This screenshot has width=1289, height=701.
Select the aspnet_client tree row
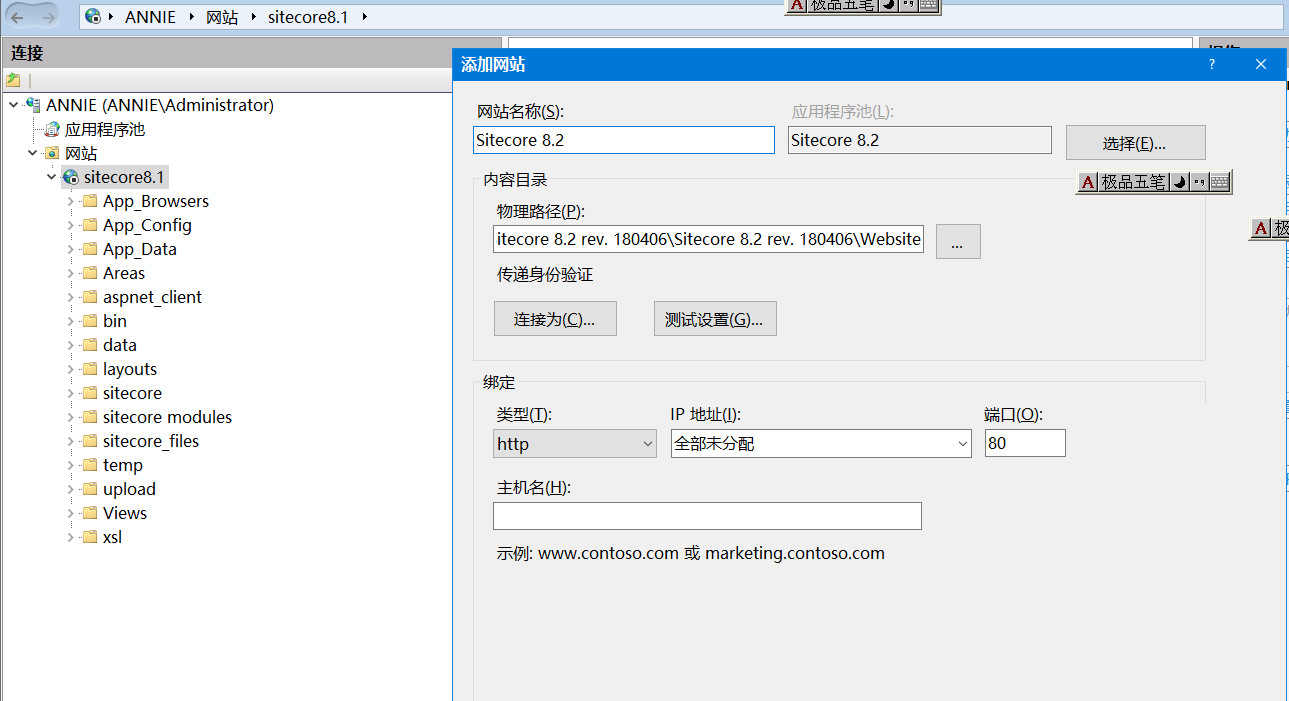tap(152, 297)
